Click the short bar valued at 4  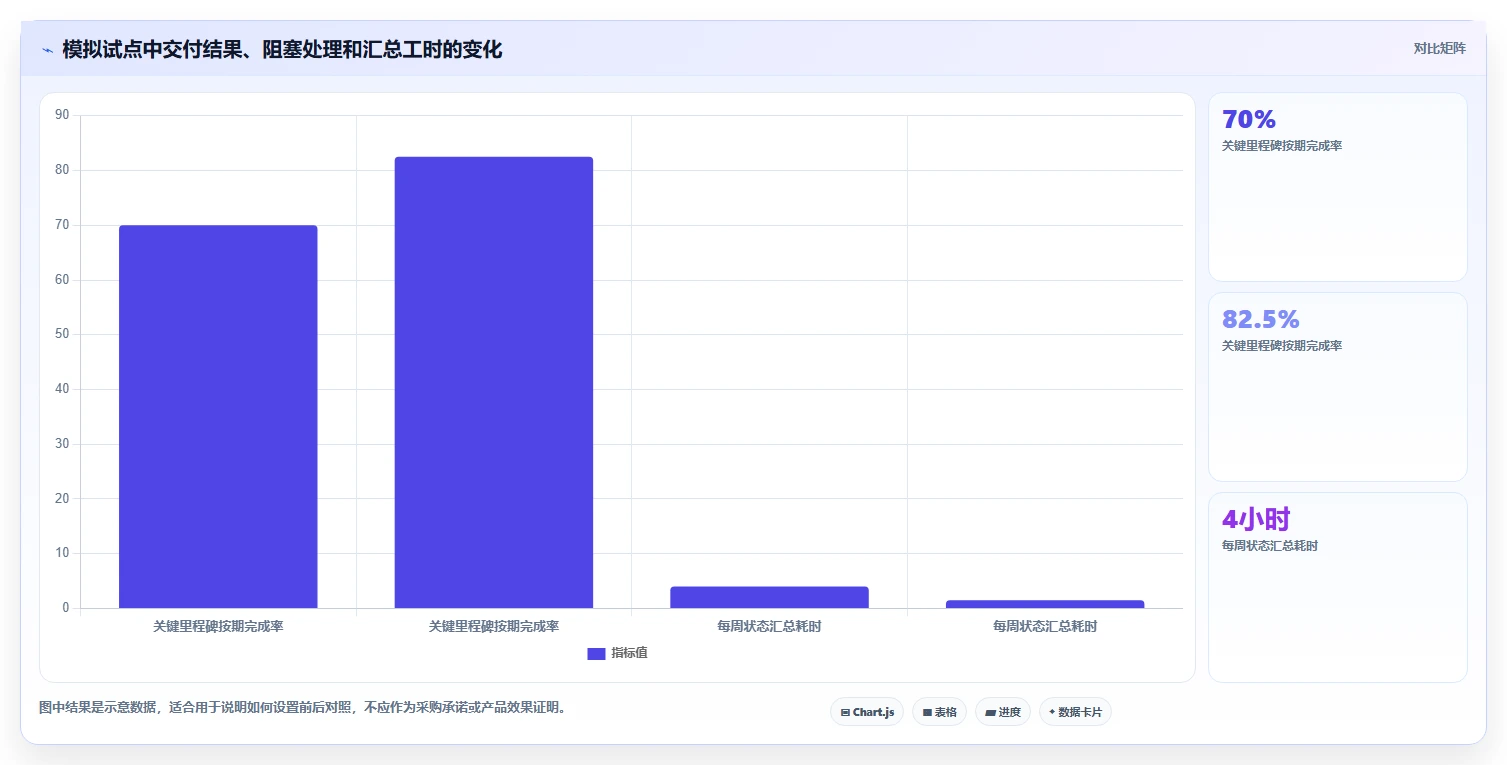tap(769, 597)
